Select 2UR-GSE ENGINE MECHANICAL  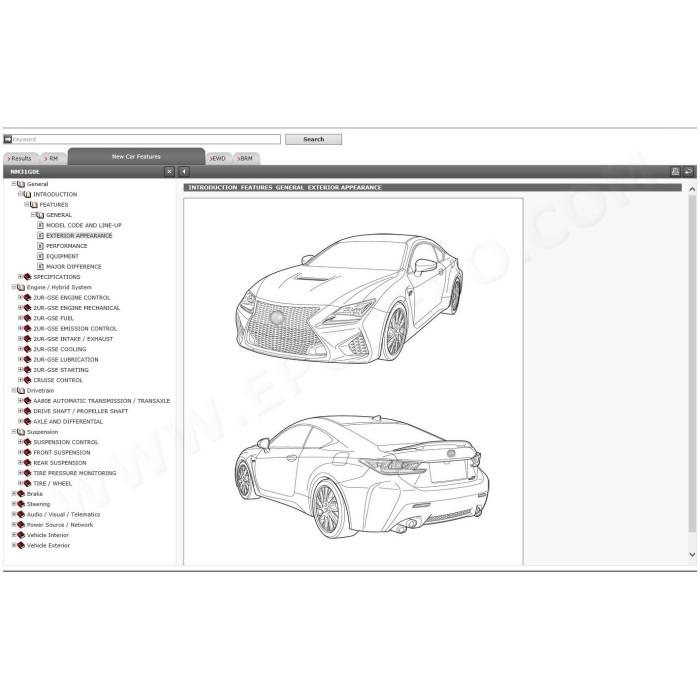76,308
